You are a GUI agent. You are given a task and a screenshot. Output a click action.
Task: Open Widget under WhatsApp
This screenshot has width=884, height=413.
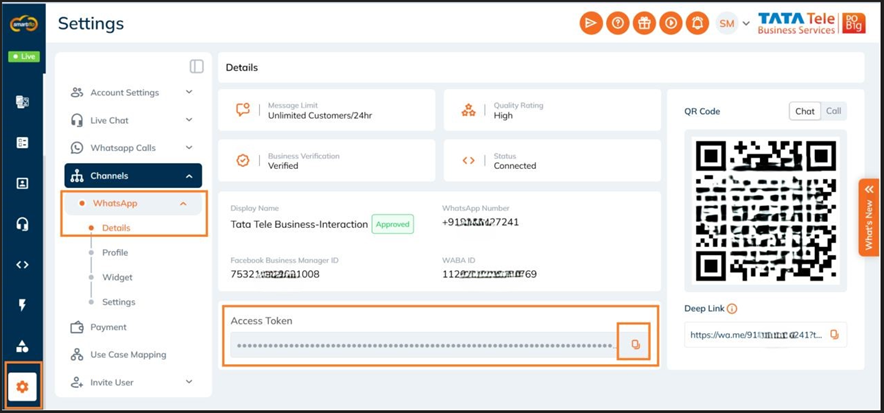pos(117,277)
